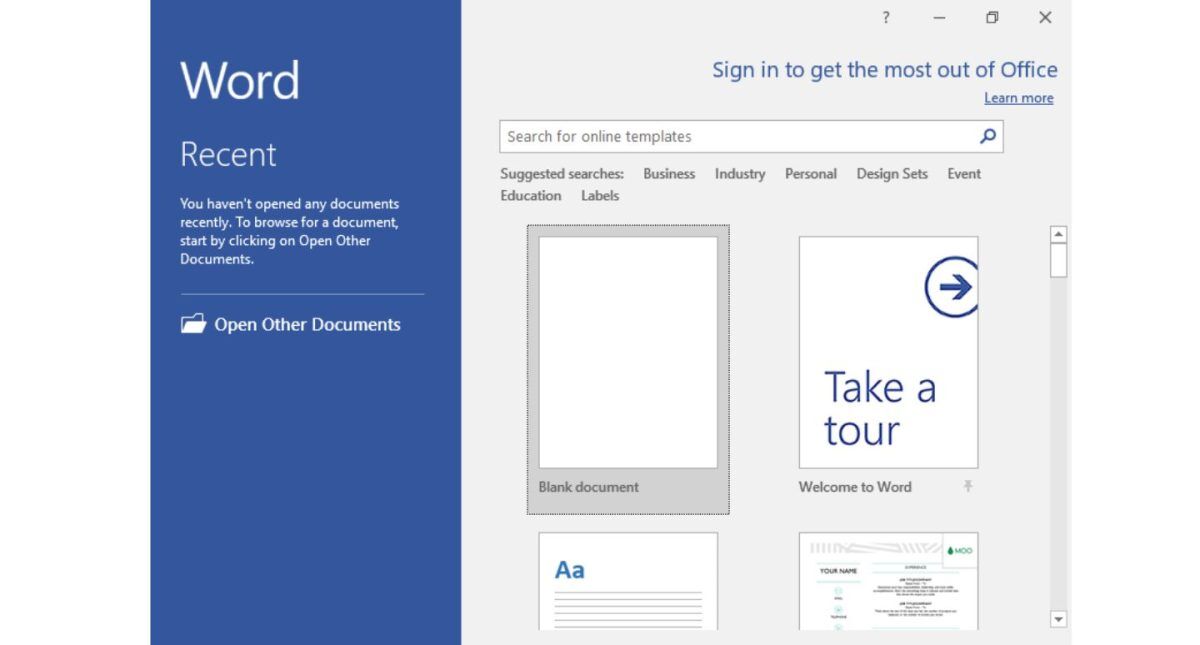Click the magnifier search icon
1200x645 pixels.
pos(988,137)
